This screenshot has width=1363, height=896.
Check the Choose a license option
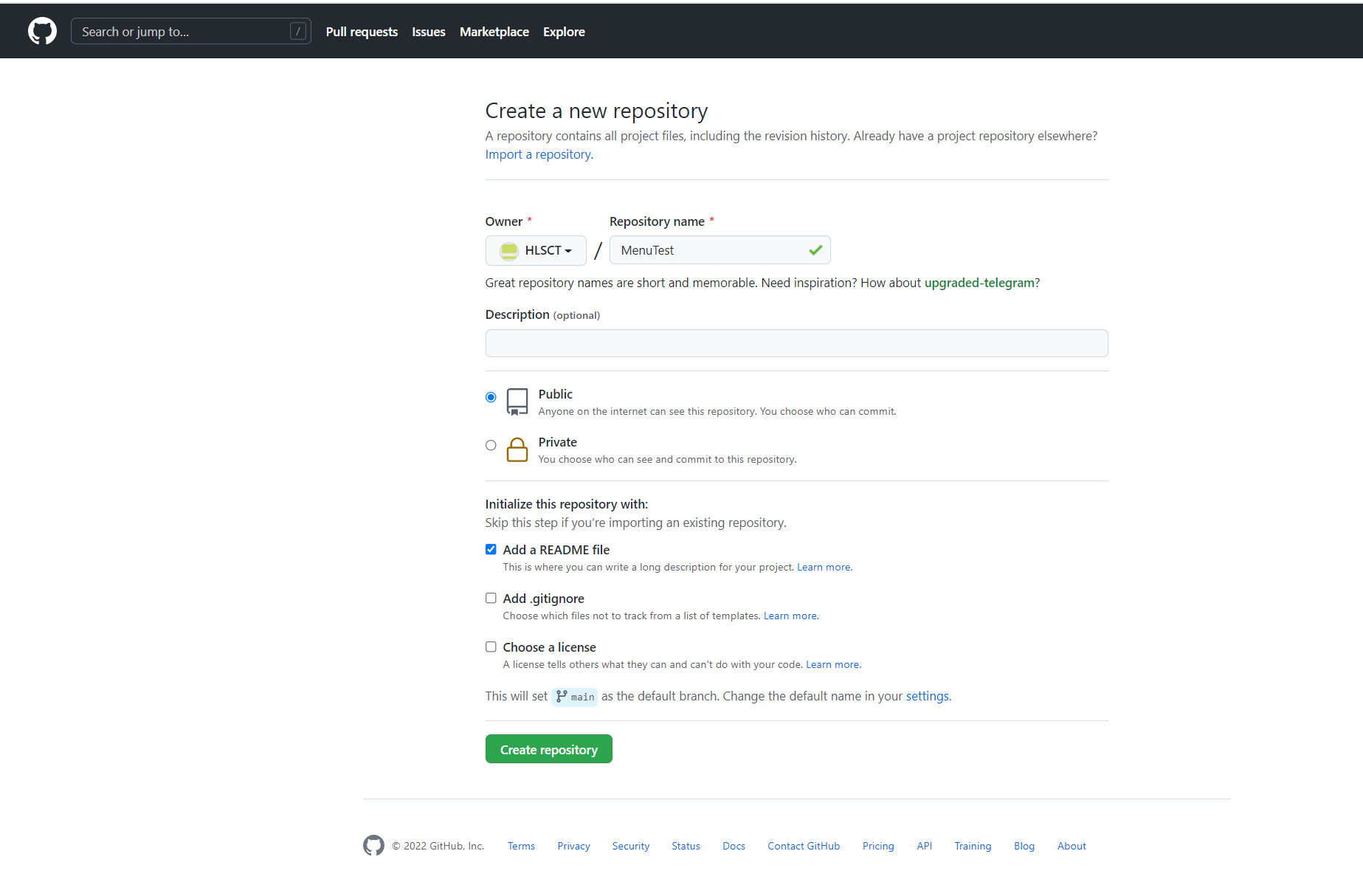[x=491, y=647]
